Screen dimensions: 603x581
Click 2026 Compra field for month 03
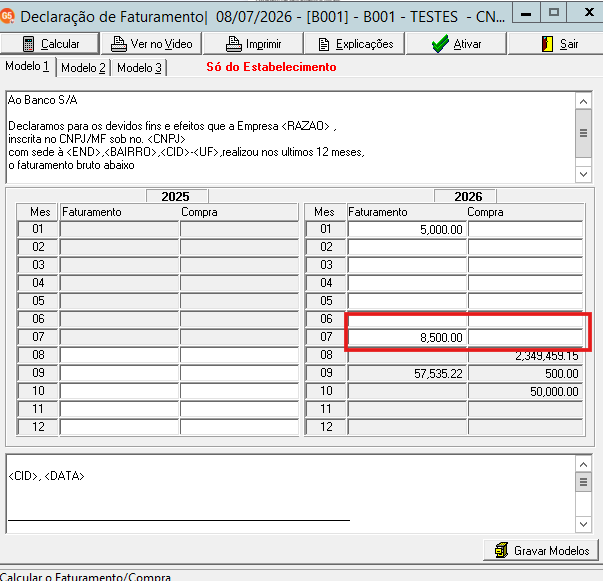(x=525, y=265)
